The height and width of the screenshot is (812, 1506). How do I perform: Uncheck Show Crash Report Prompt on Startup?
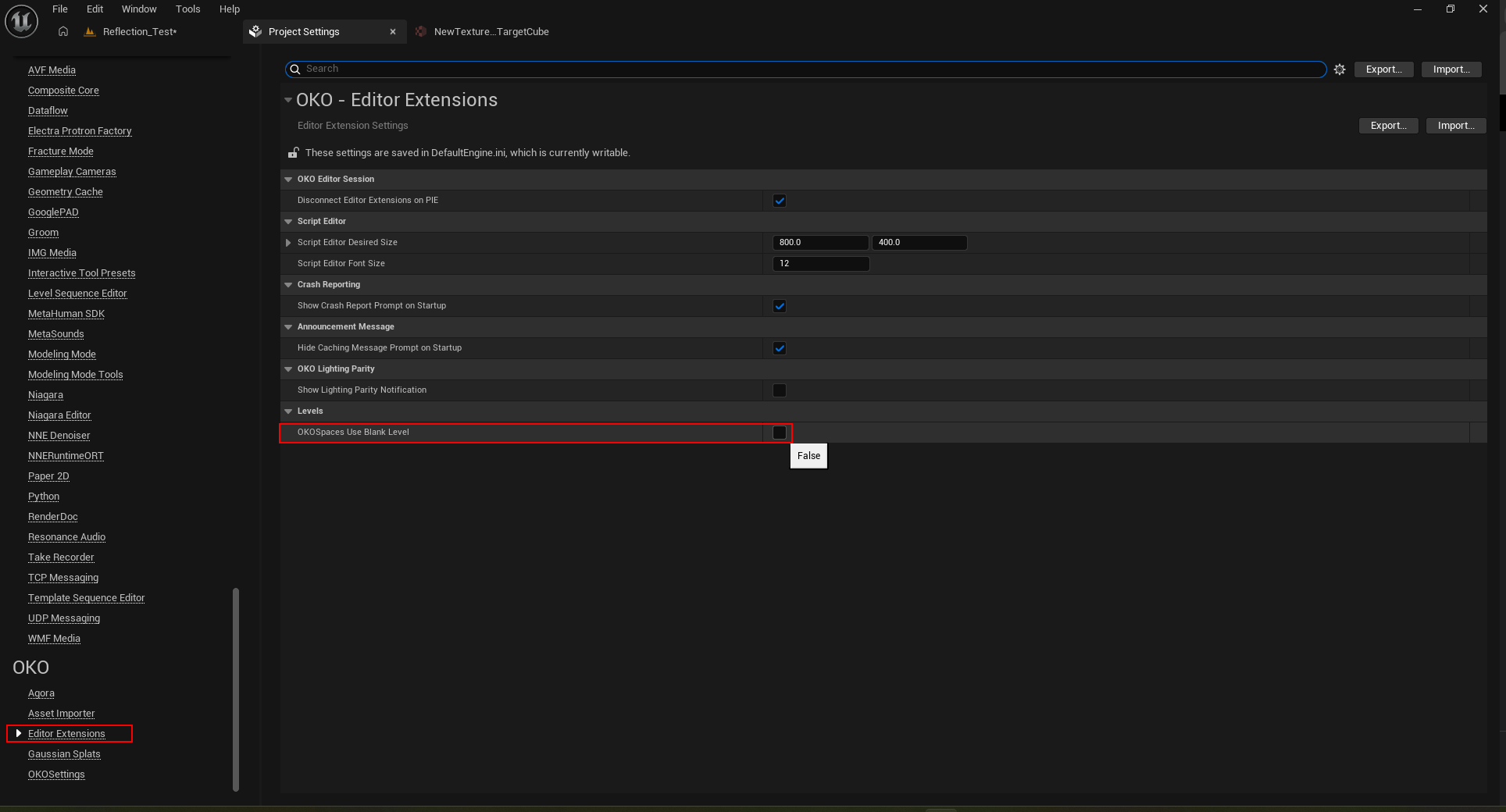pyautogui.click(x=780, y=306)
